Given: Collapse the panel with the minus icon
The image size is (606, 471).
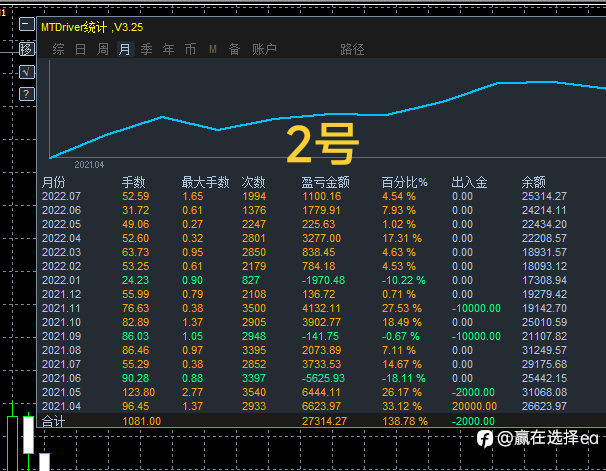Looking at the screenshot, I should coord(26,24).
